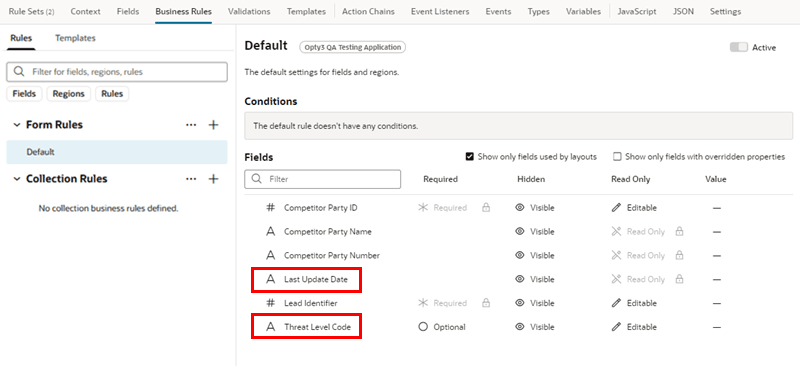Click the lock icon in Last Update Date row
Image resolution: width=800 pixels, height=366 pixels.
pos(679,279)
